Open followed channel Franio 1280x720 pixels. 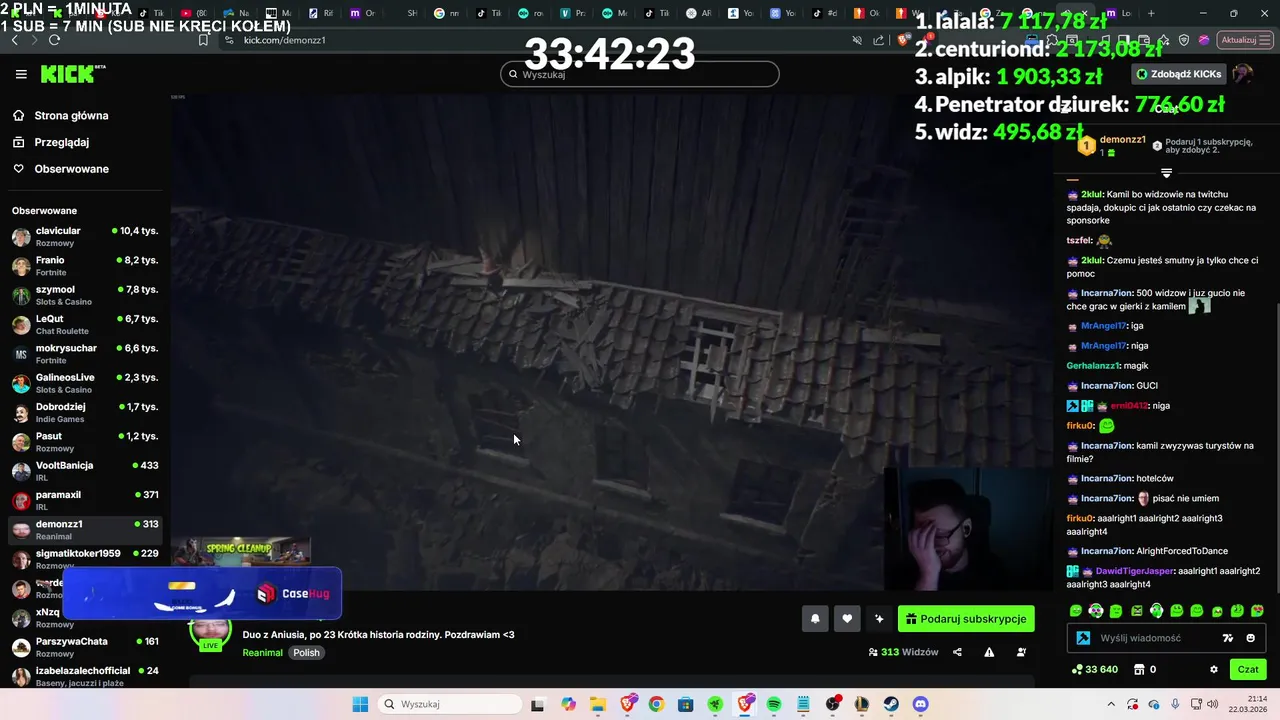85,266
